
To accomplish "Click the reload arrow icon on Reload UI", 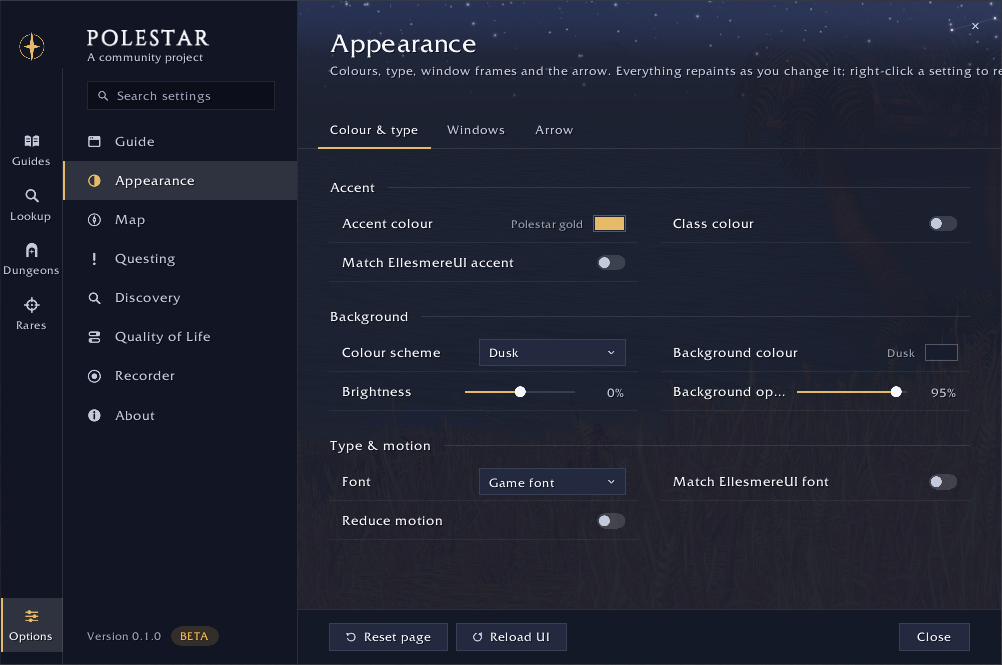I will click(x=477, y=637).
